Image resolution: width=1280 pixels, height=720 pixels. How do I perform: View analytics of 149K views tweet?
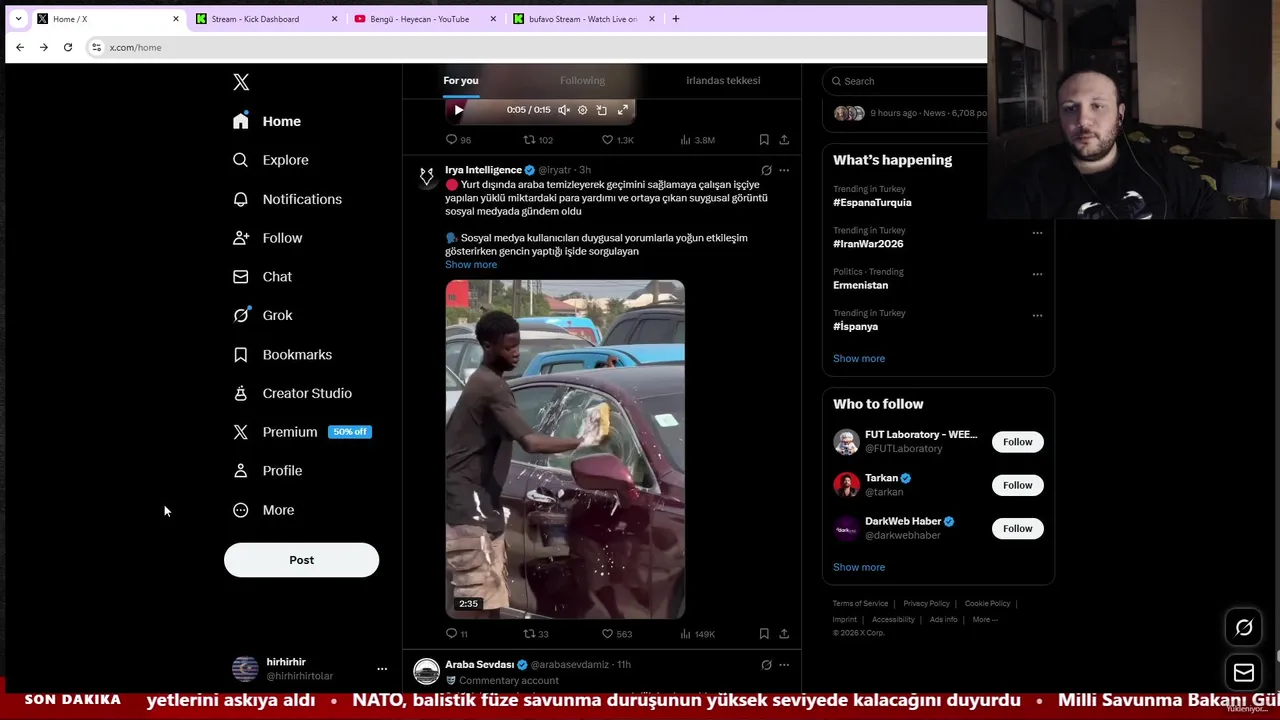[x=697, y=634]
